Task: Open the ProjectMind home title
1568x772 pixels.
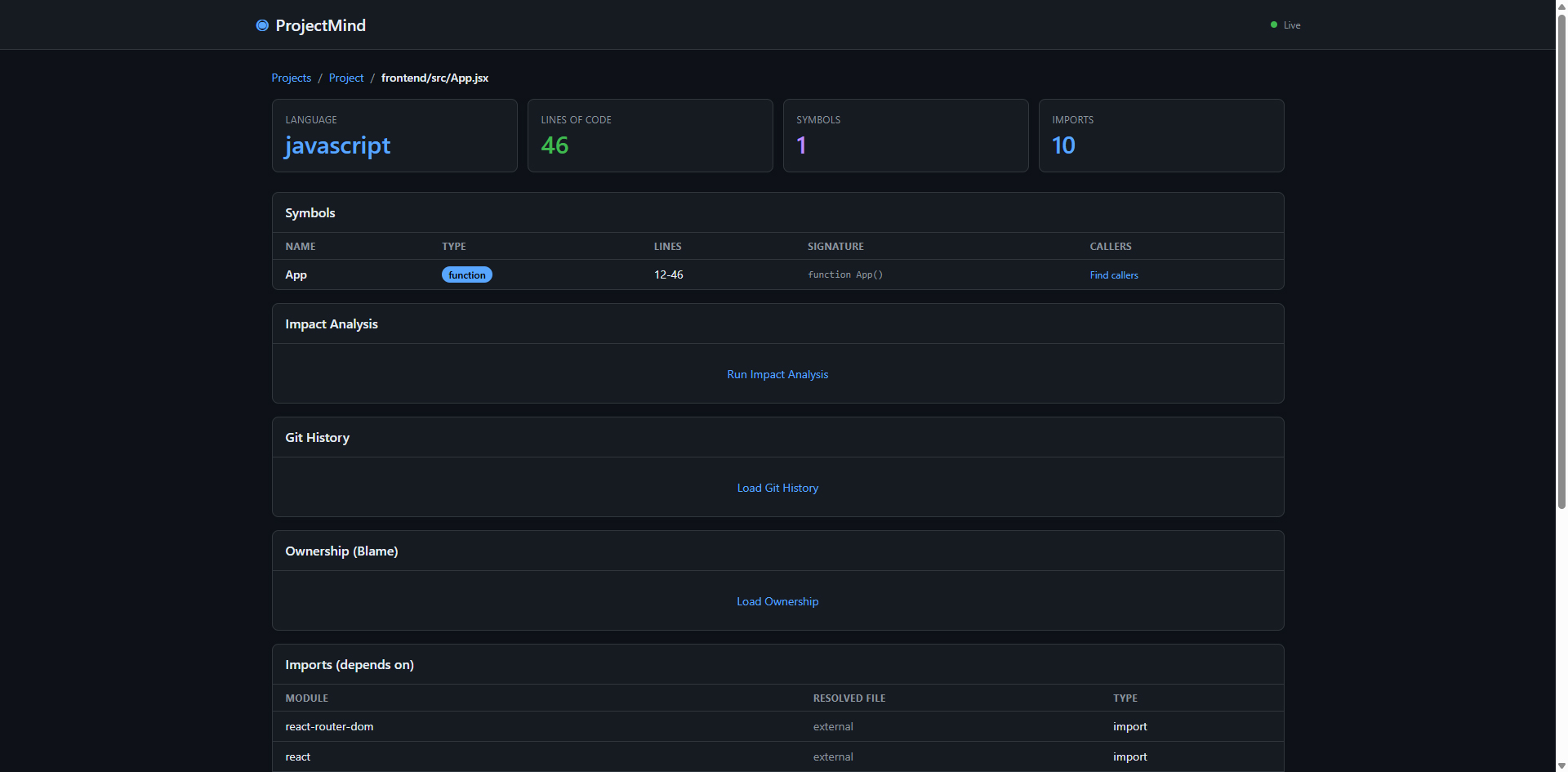Action: tap(320, 25)
